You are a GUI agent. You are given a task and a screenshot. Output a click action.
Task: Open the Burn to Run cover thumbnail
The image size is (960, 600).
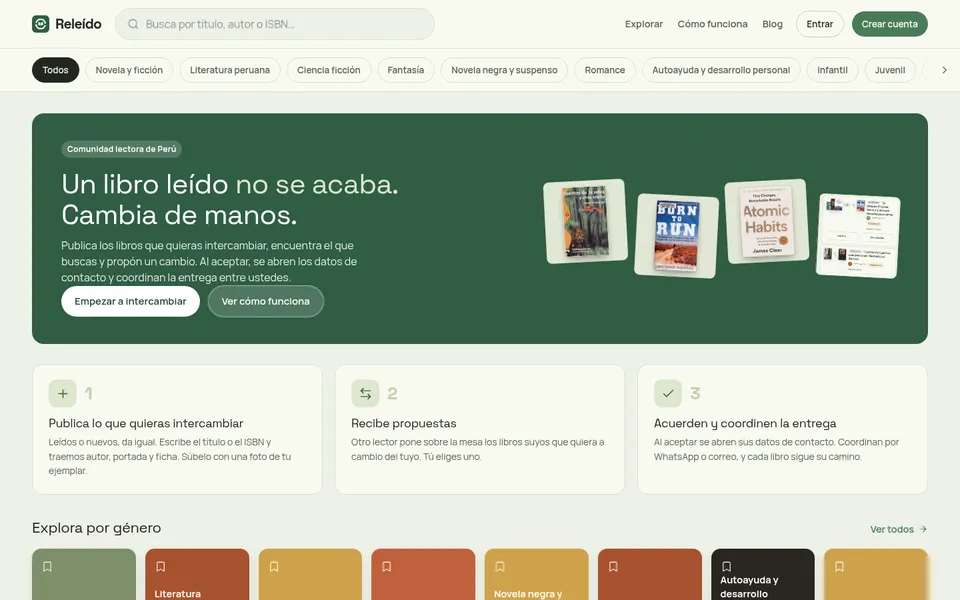tap(677, 236)
